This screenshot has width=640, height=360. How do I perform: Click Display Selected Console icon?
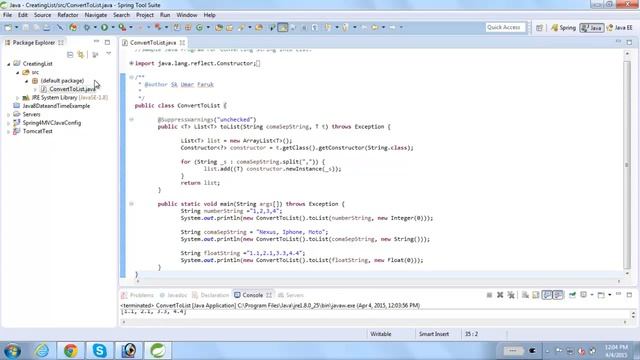(584, 295)
